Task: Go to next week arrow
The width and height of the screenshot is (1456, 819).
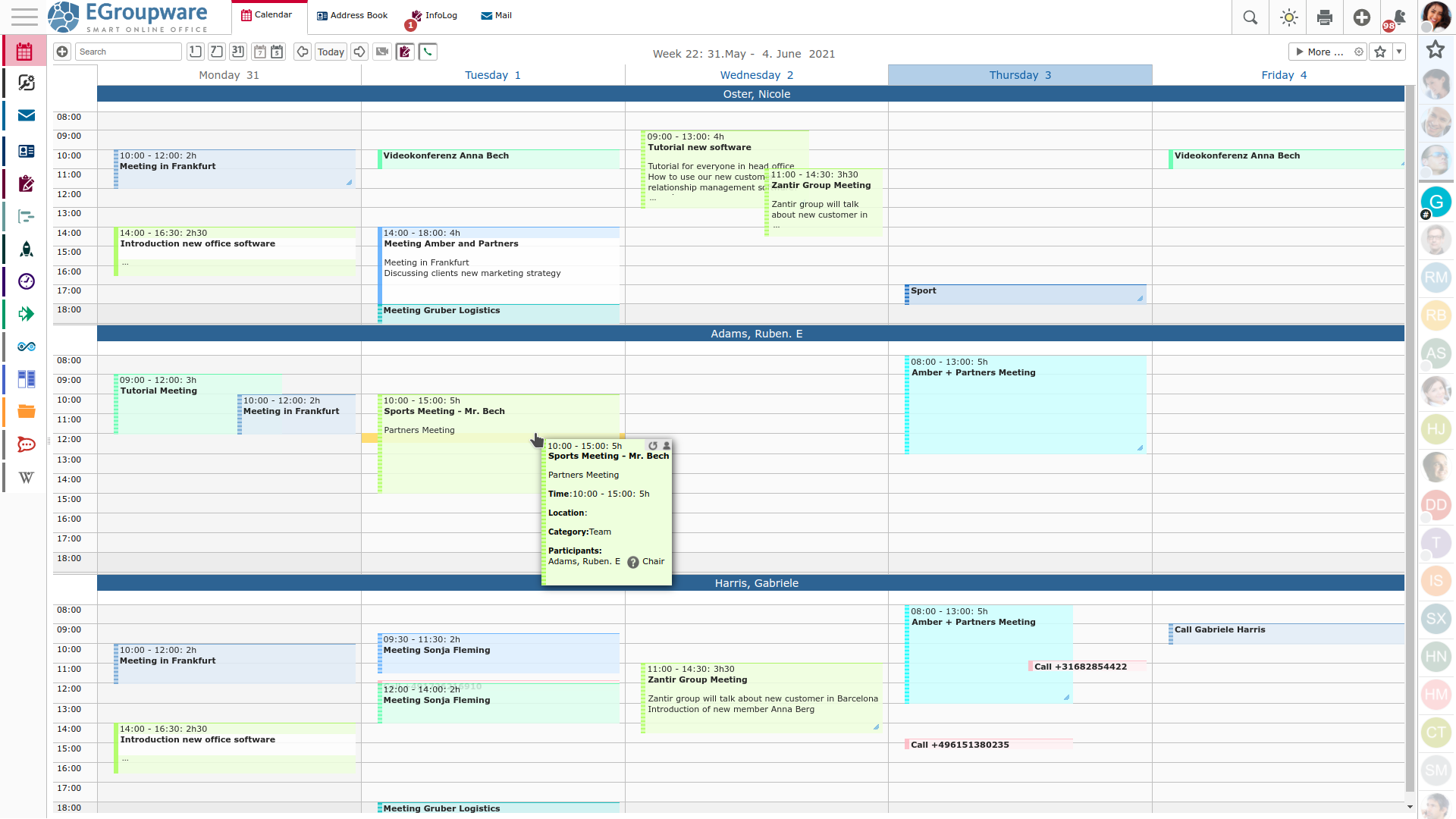Action: coord(359,52)
